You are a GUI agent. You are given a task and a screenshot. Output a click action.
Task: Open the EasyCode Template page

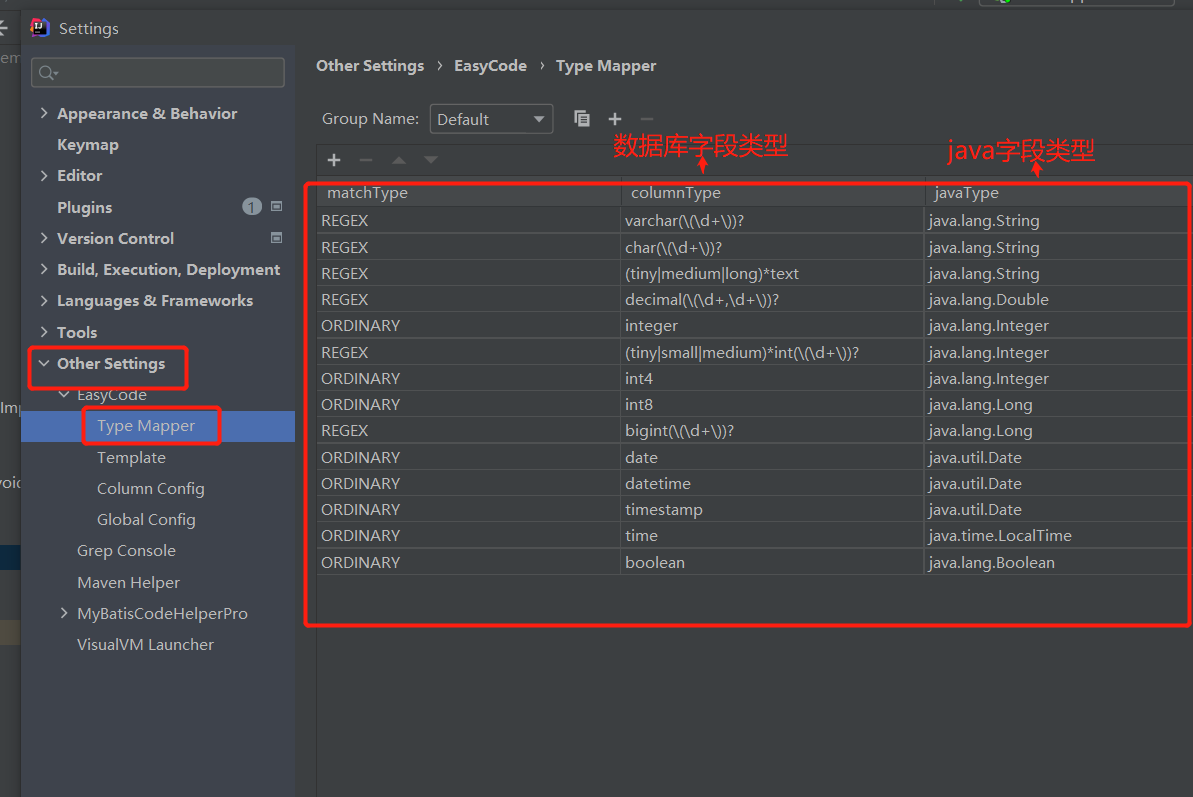(x=131, y=457)
